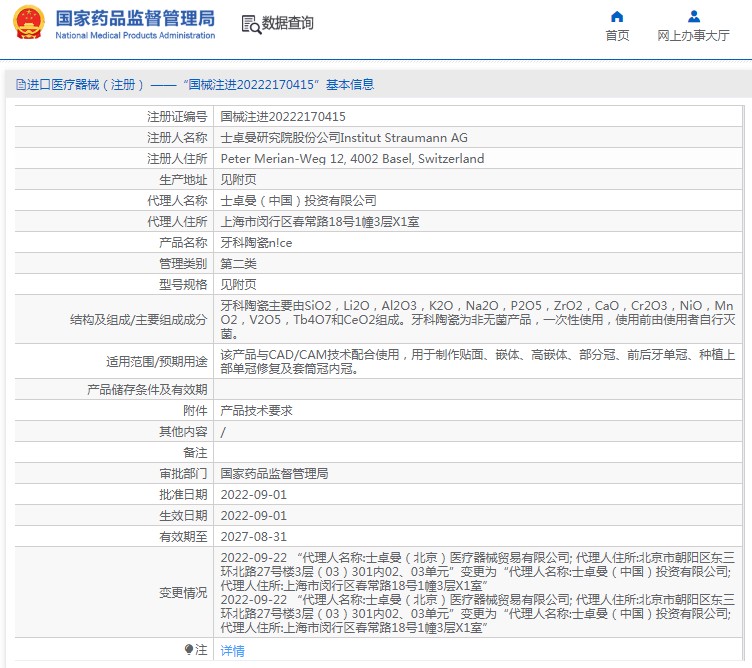Click product name 牙科陶瓷n!ce
752x668 pixels.
(256, 243)
